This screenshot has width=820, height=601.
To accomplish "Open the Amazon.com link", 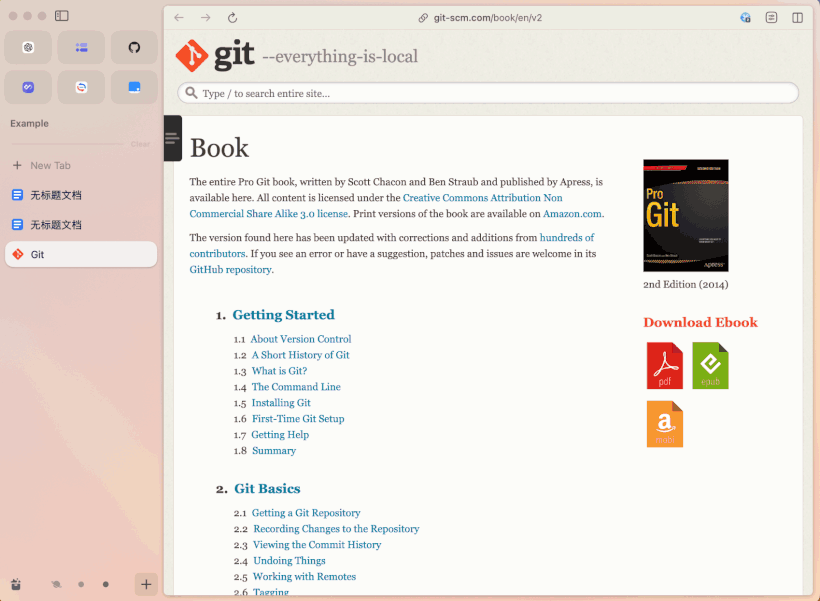I will [x=572, y=213].
